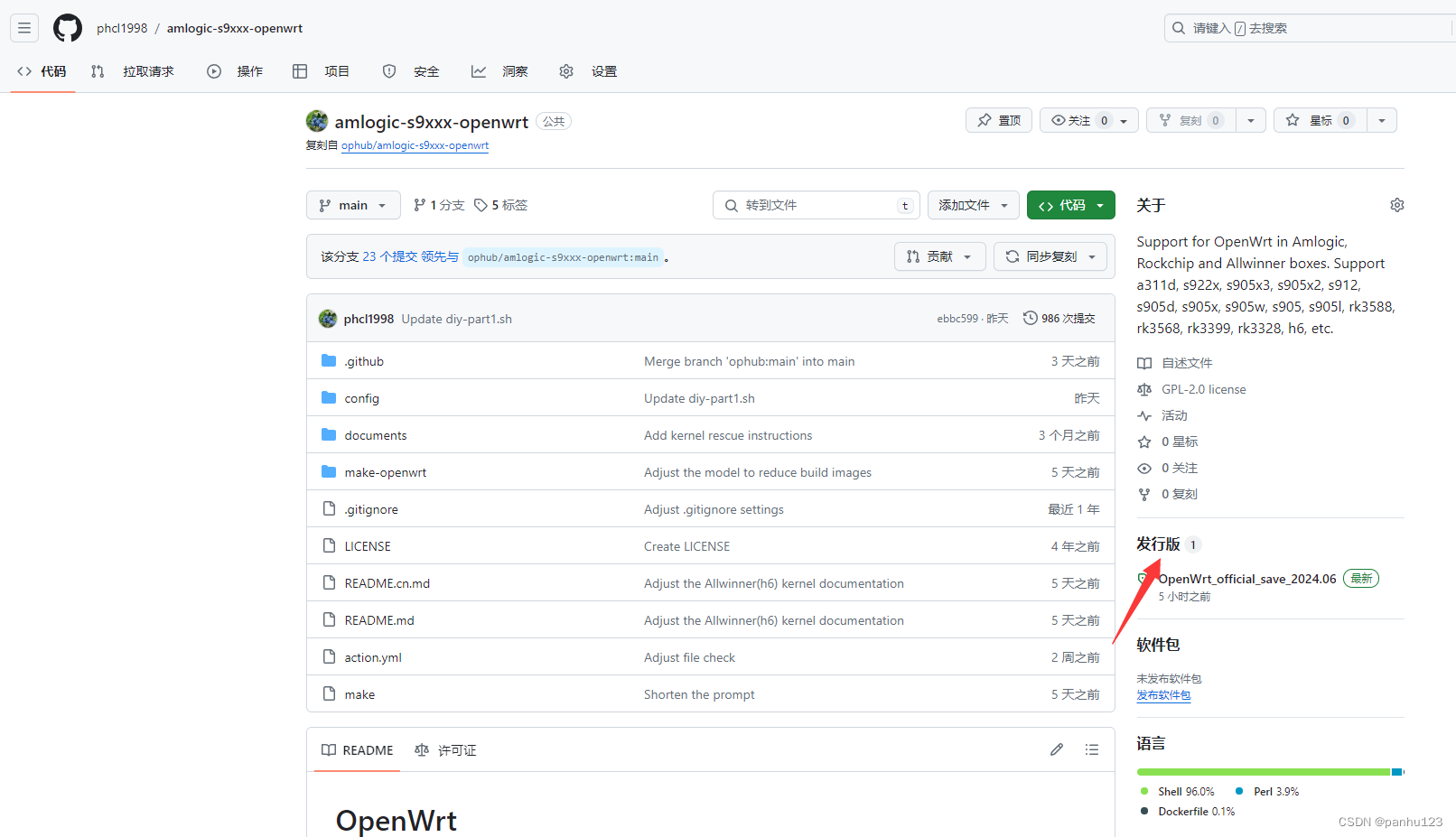Click the 1 branch count icon
1456x837 pixels.
[419, 205]
